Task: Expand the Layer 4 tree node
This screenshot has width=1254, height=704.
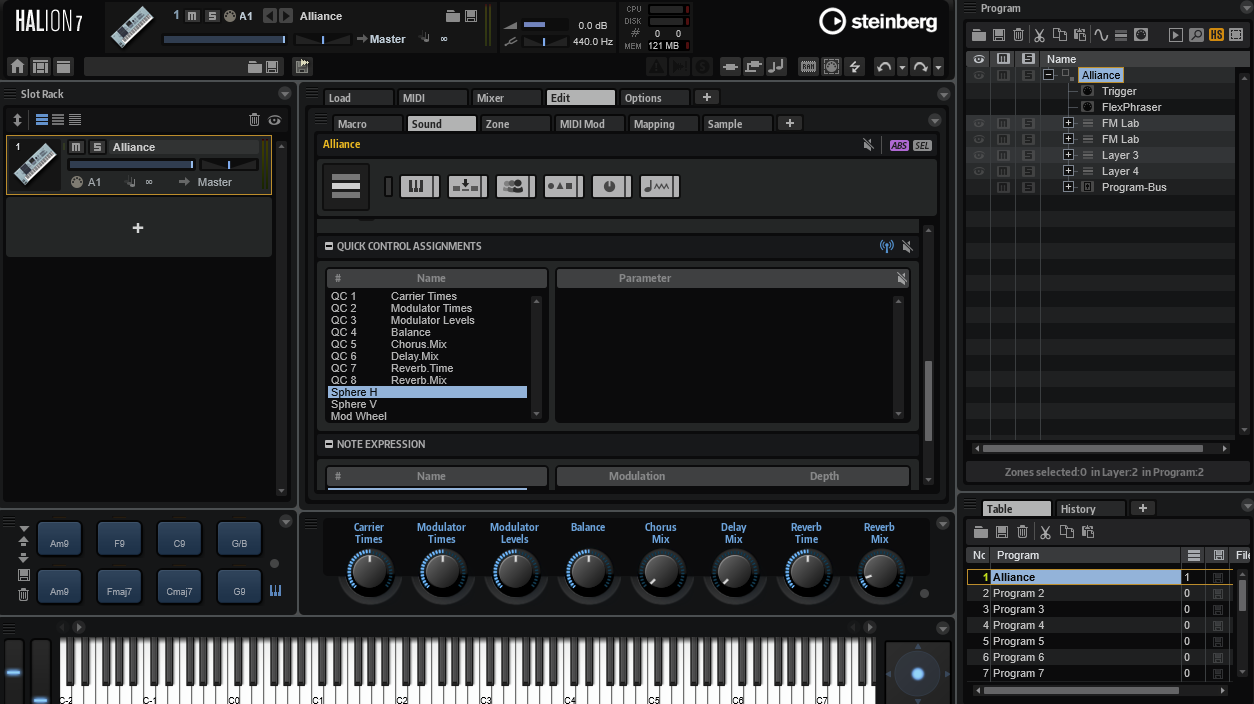Action: pyautogui.click(x=1068, y=171)
